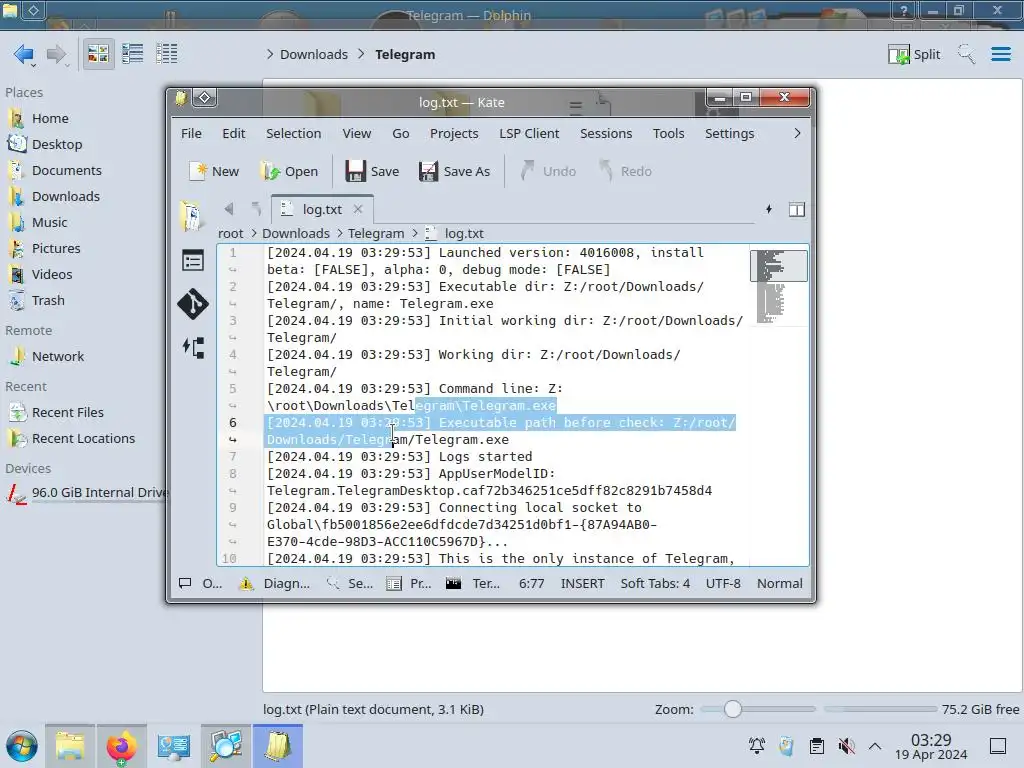Click Downloads in Kate's breadcrumb path
Screen dimensions: 1024x768
tap(296, 233)
